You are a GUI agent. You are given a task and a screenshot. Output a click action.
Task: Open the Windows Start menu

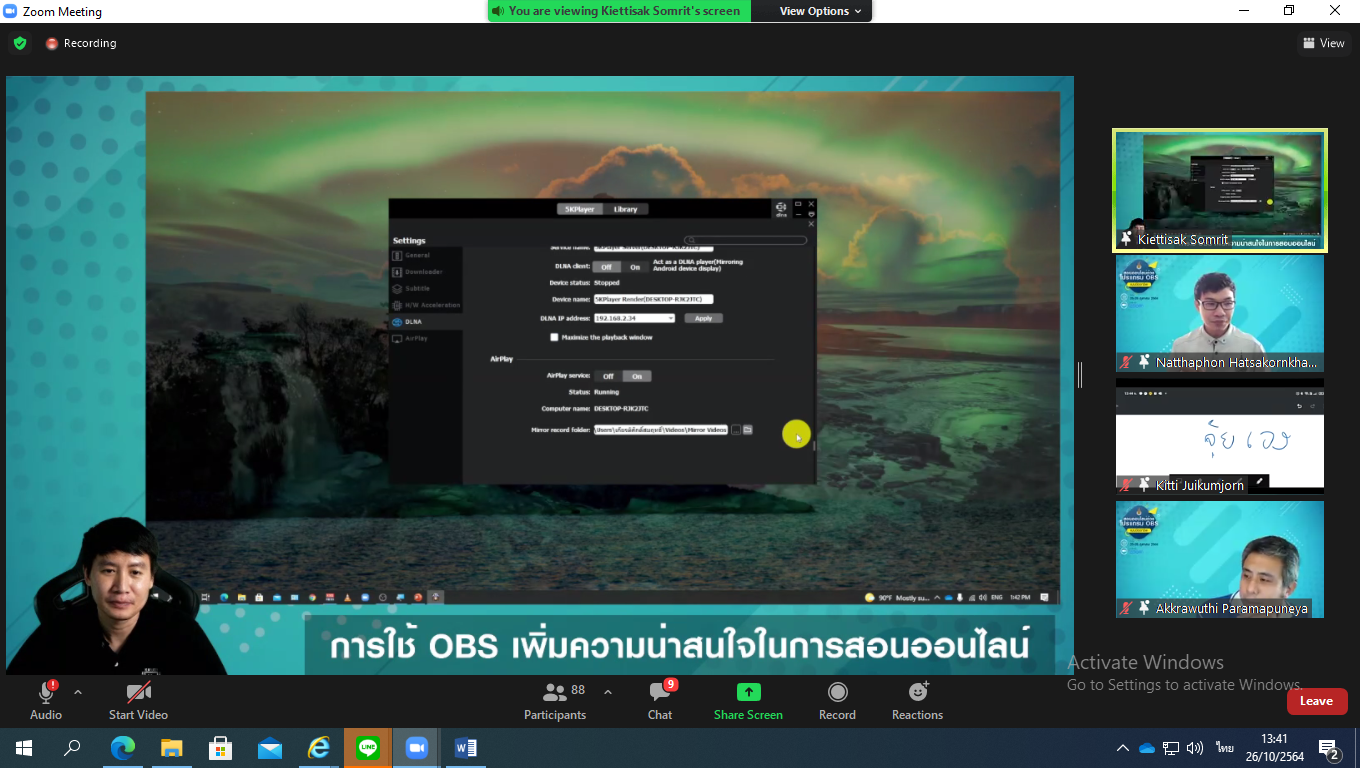23,748
